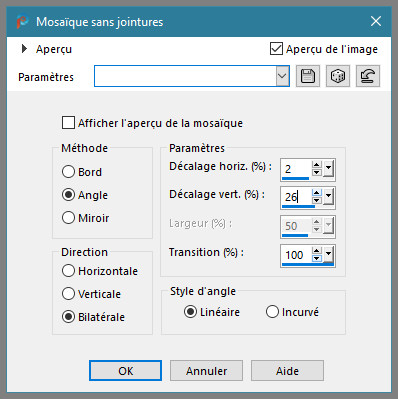Close the Mosaïque sans jointures dialog

(376, 21)
